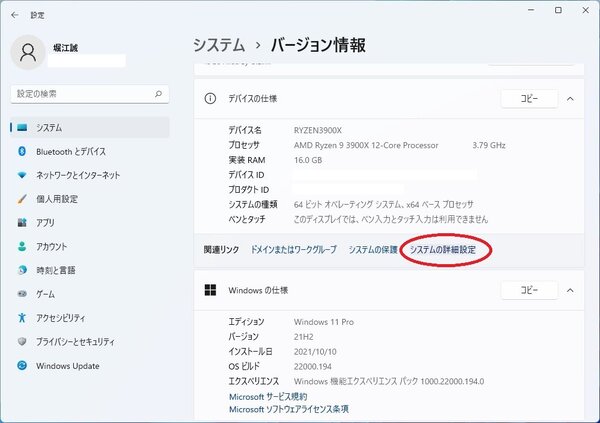Open 時刻と言語 settings
Screen dimensions: 600x423
[x=90, y=270]
